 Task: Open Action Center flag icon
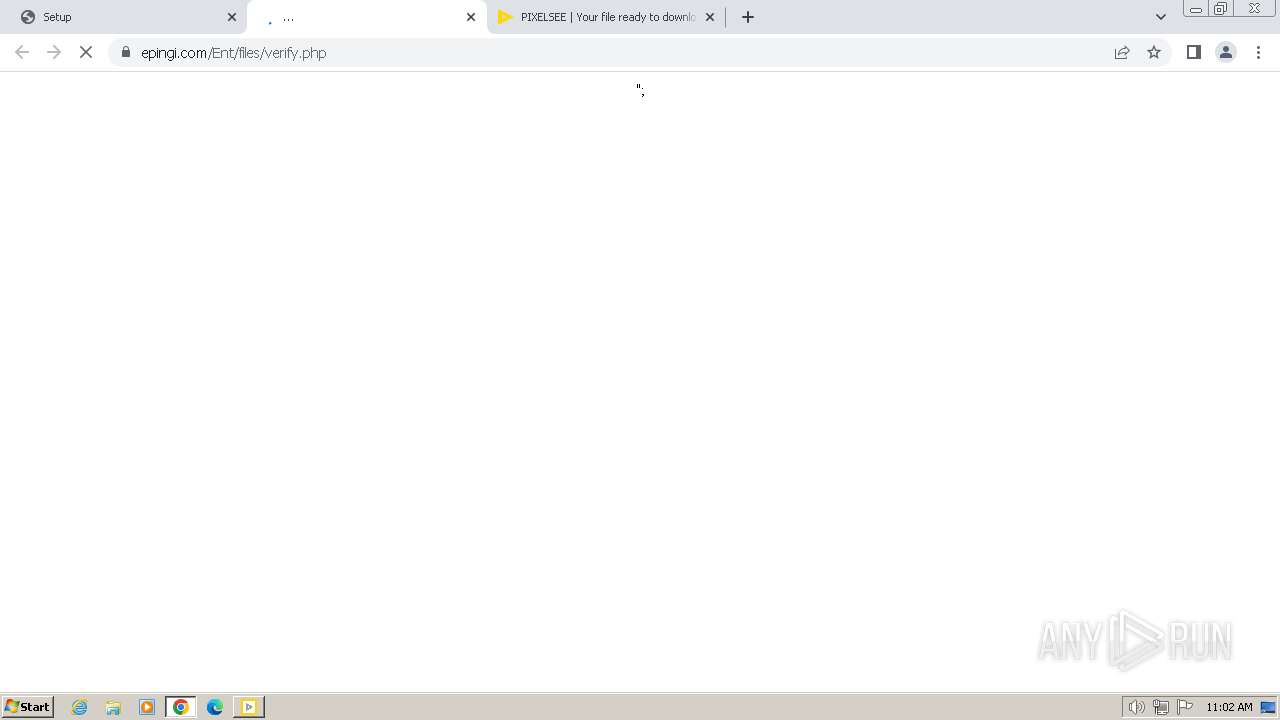click(x=1185, y=707)
